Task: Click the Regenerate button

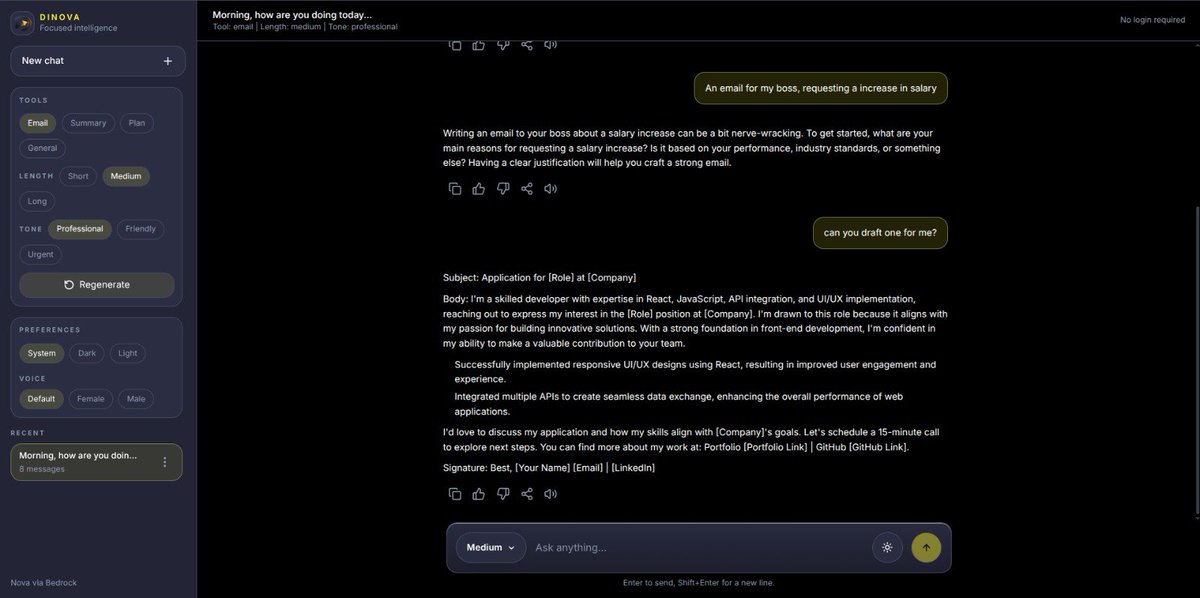Action: click(x=97, y=285)
